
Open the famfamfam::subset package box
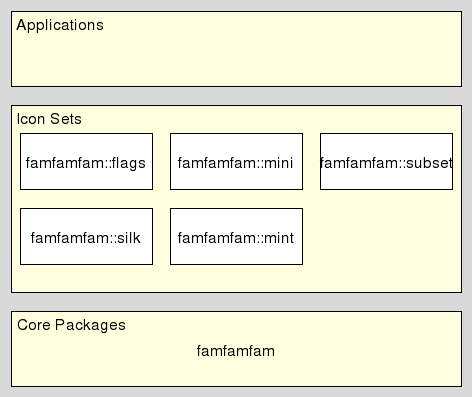point(386,162)
